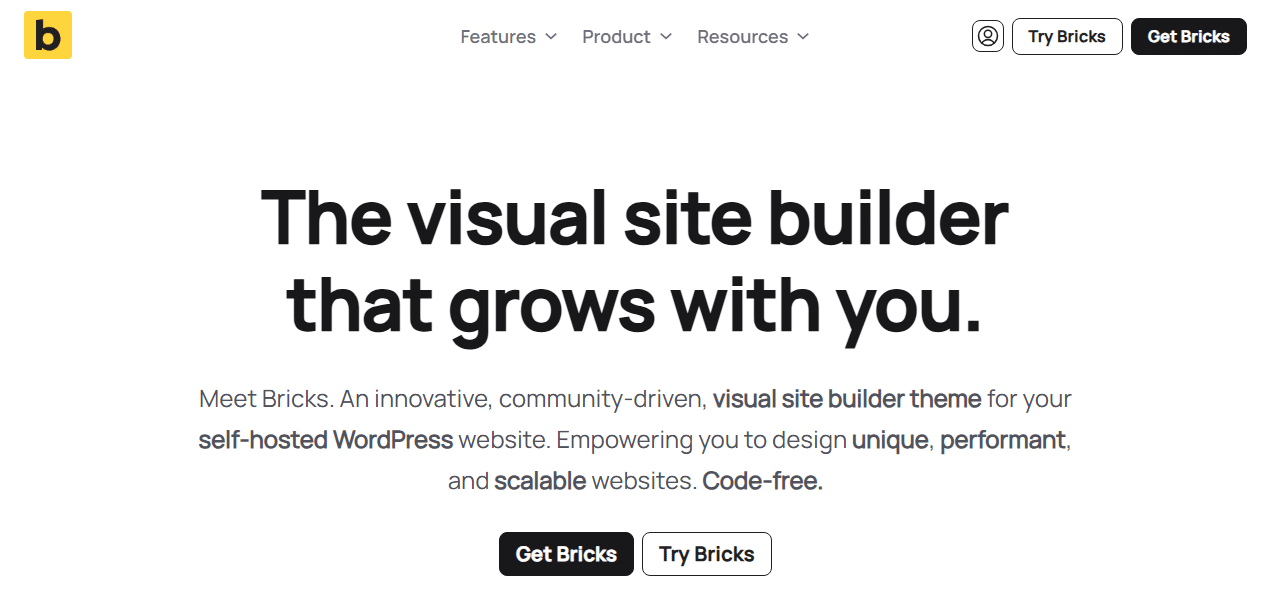Click the Get Bricks button below the description

[566, 554]
